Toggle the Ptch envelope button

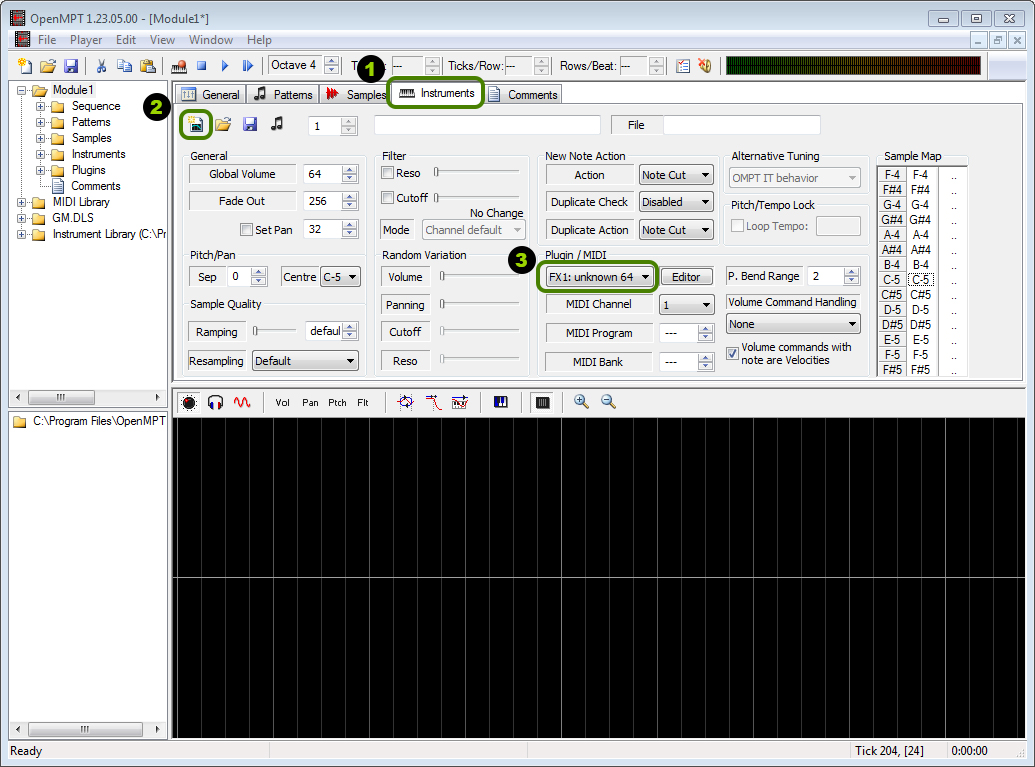337,403
